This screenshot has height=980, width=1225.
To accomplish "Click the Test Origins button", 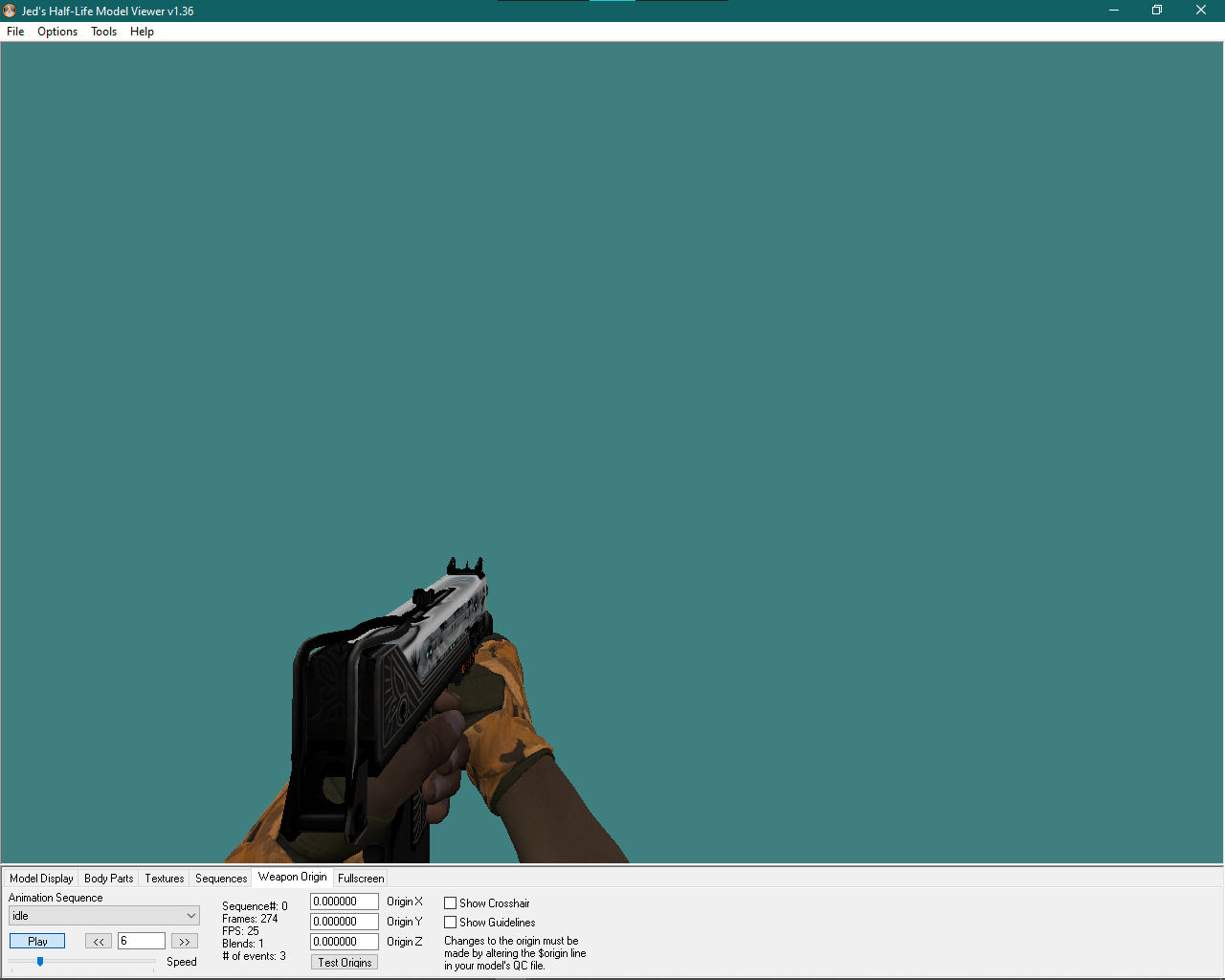I will point(345,963).
